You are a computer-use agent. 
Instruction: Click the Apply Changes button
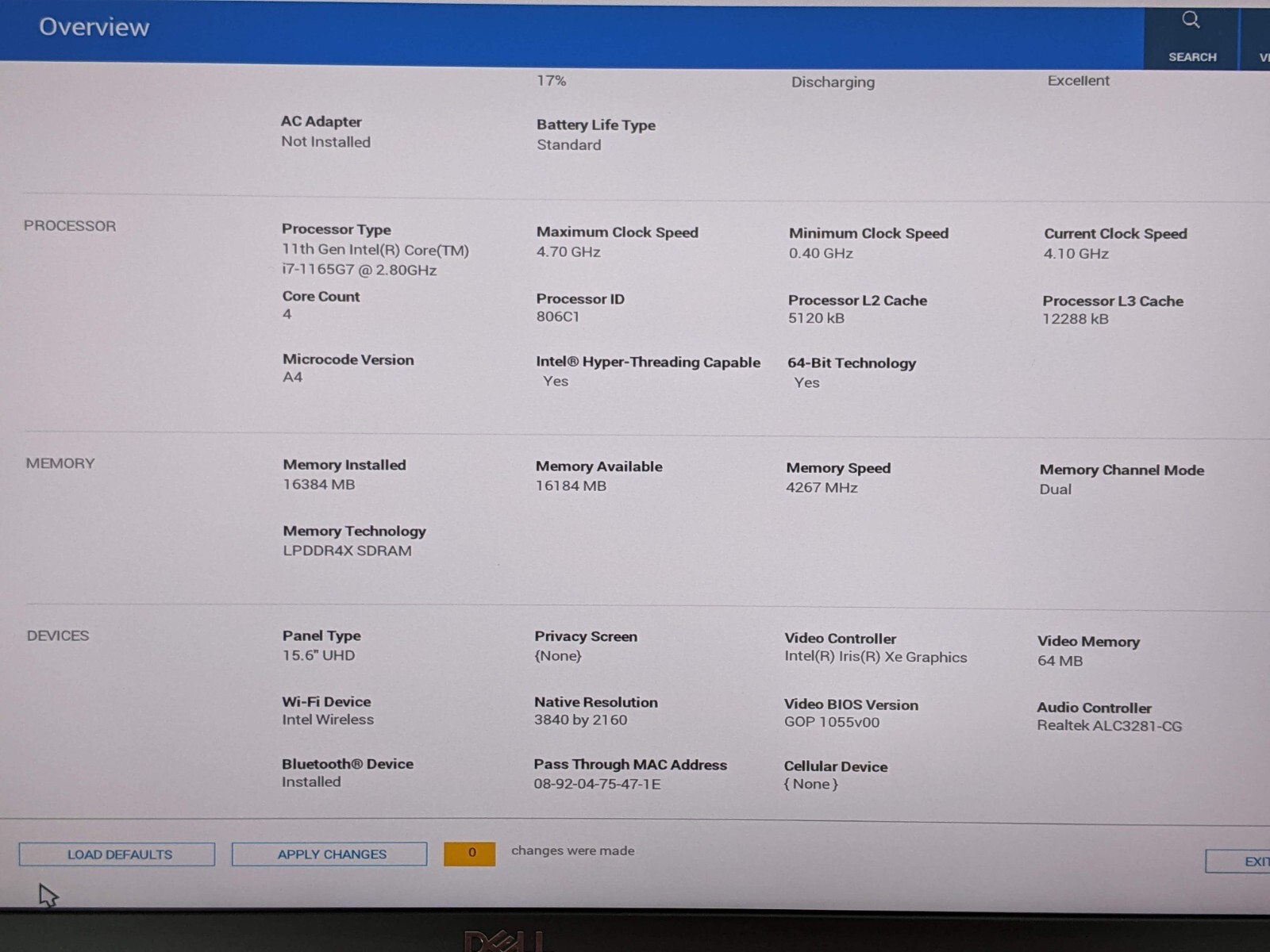pos(329,854)
